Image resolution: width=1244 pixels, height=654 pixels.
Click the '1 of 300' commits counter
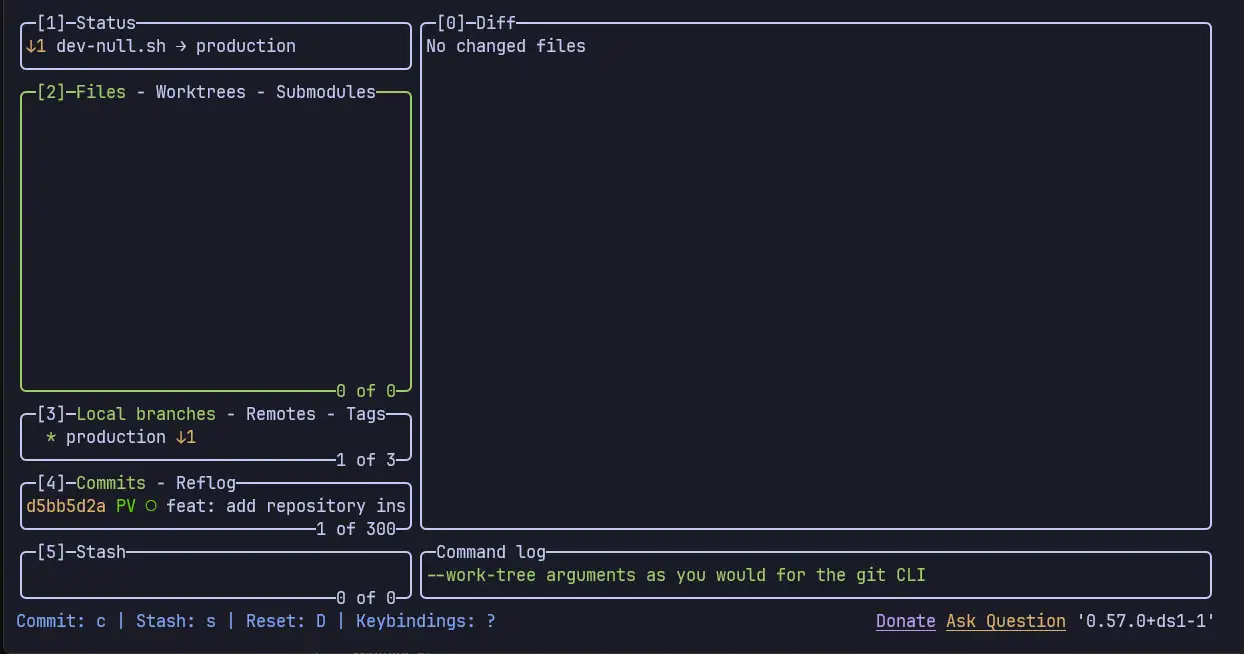(356, 529)
